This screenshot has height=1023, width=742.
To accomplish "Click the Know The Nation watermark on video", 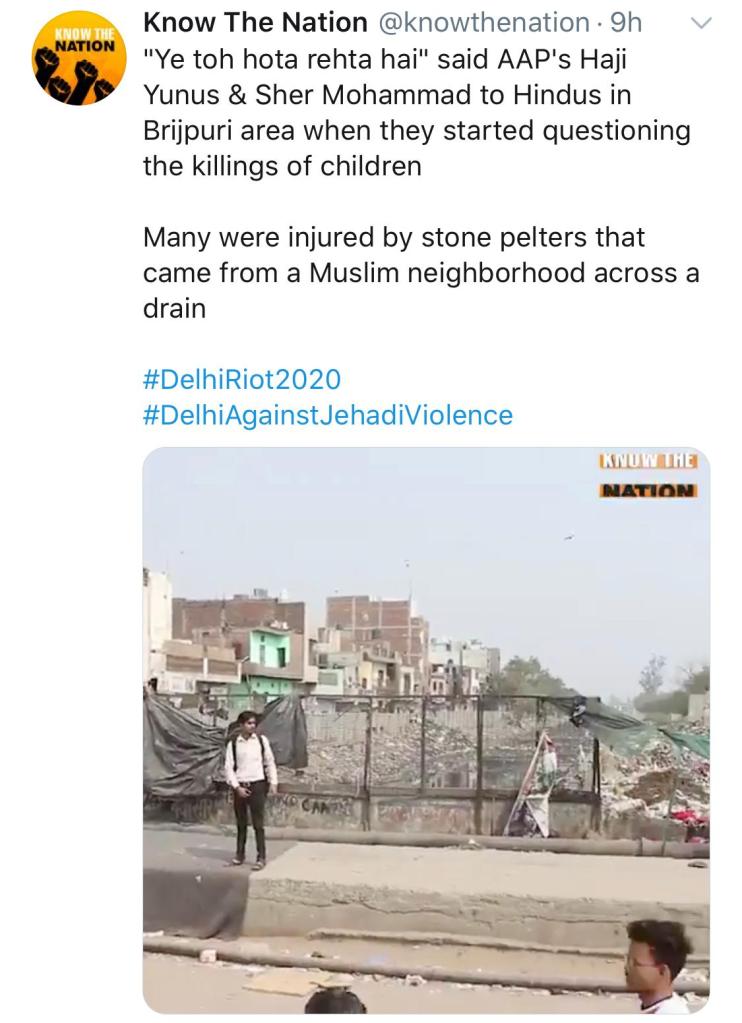I will (647, 476).
